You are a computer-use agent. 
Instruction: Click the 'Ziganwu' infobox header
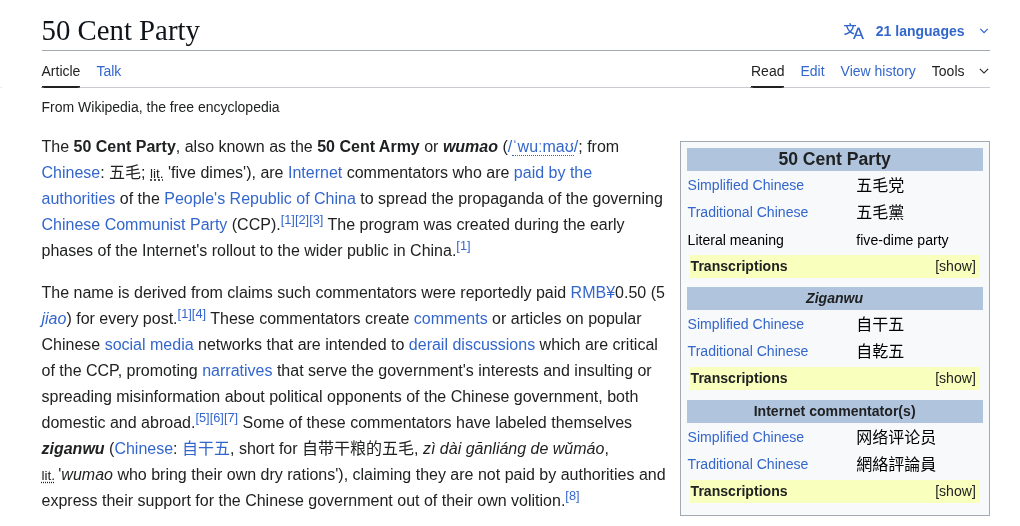click(x=835, y=298)
